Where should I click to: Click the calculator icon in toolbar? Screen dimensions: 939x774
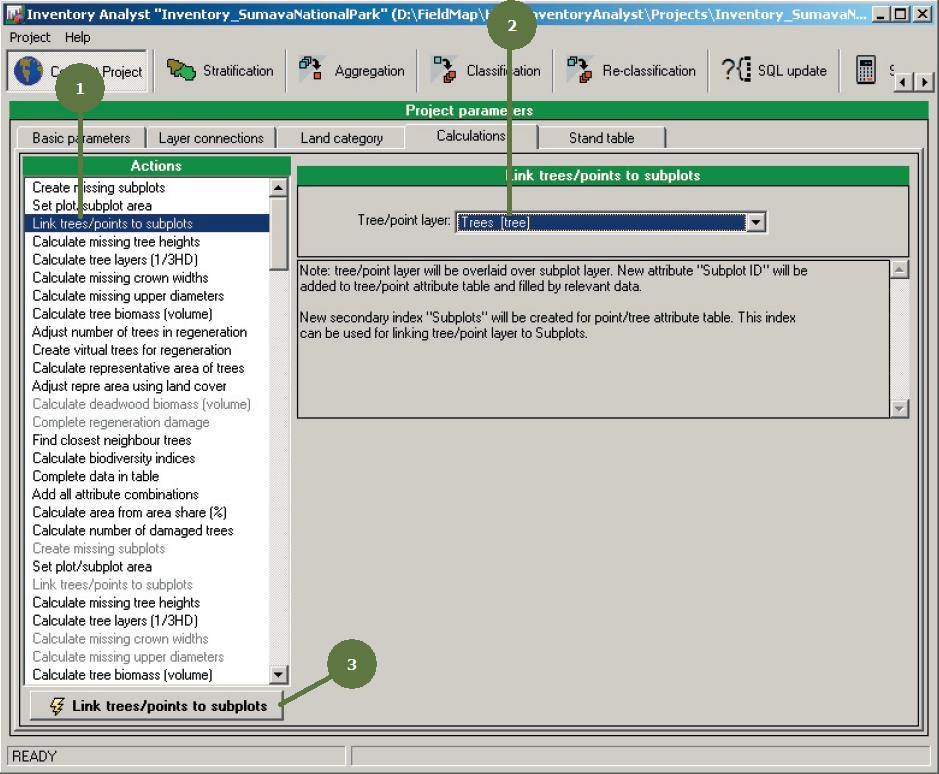coord(866,71)
